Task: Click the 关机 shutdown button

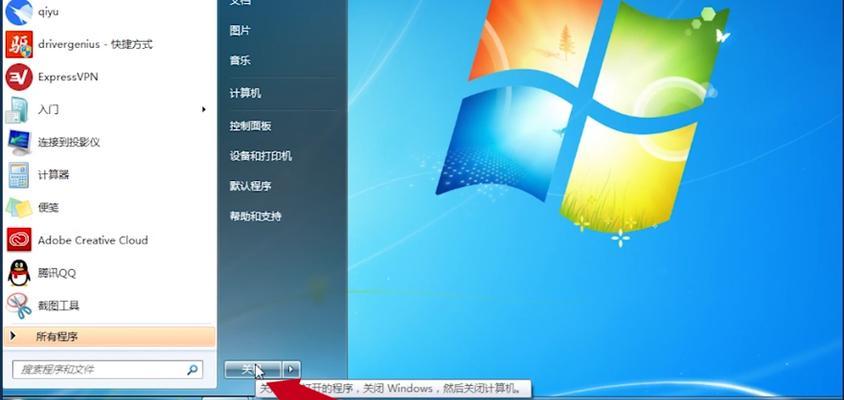Action: tap(253, 369)
